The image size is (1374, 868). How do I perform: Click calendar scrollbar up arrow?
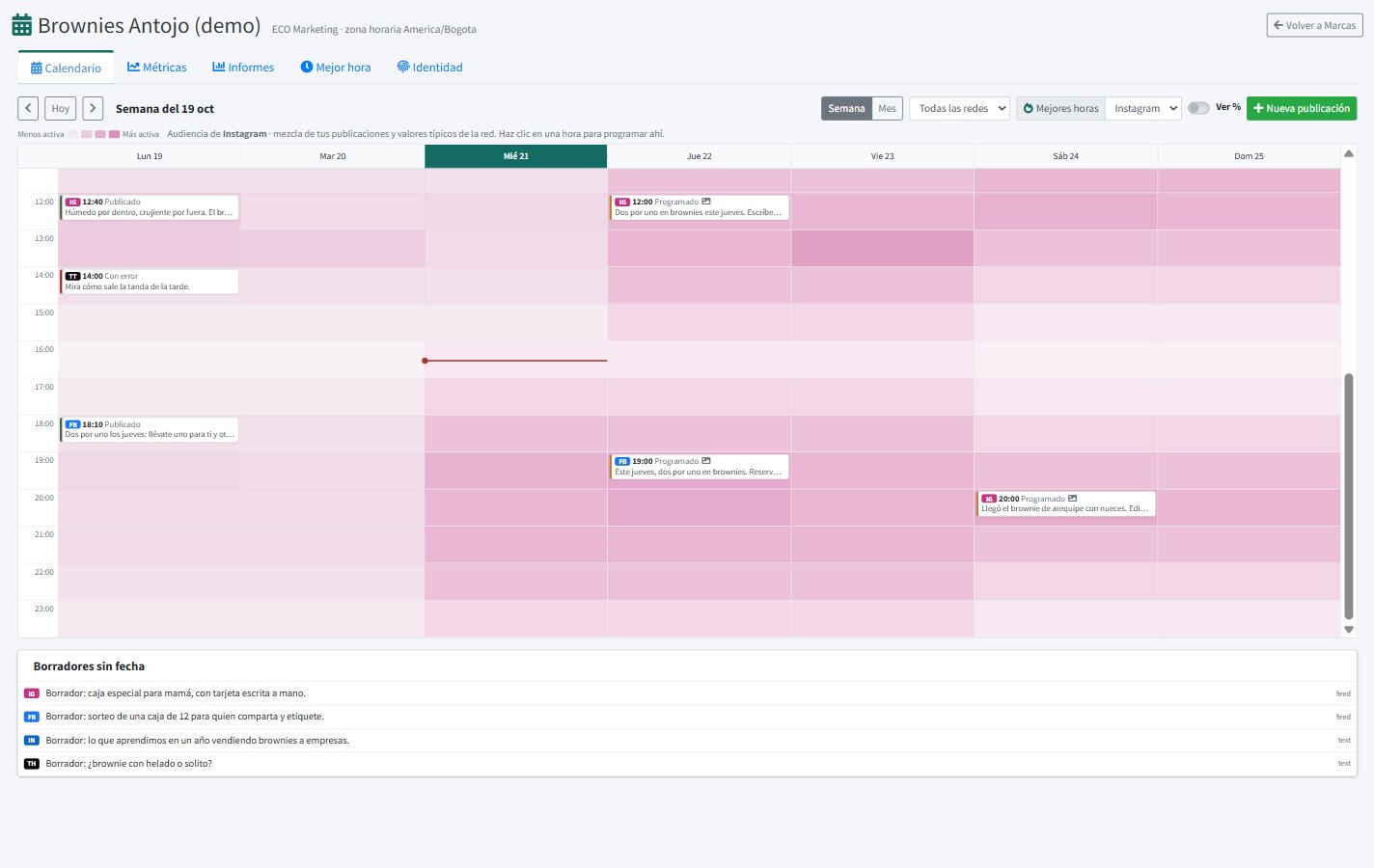click(x=1349, y=153)
